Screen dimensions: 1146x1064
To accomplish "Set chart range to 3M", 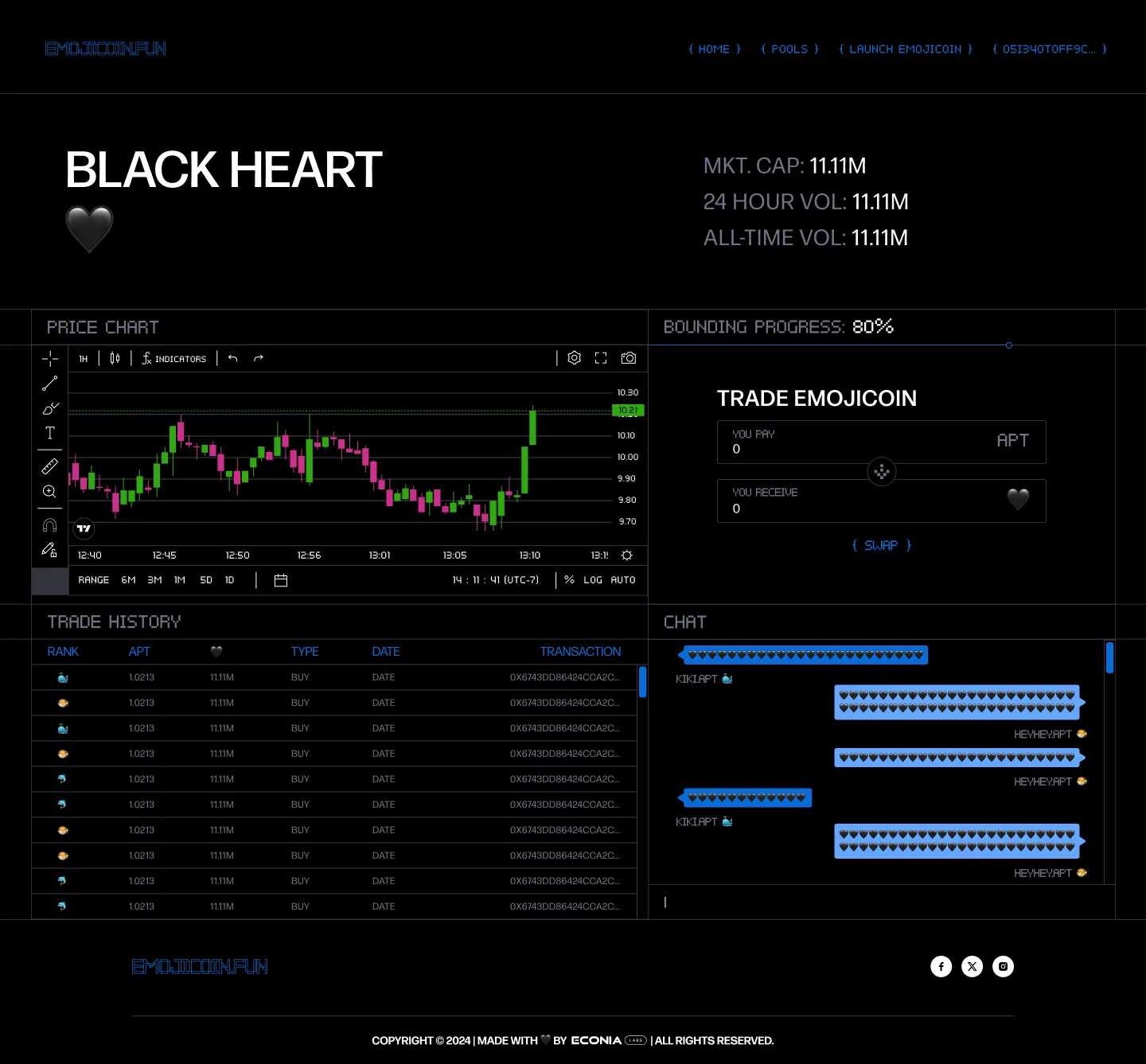I will tap(155, 580).
